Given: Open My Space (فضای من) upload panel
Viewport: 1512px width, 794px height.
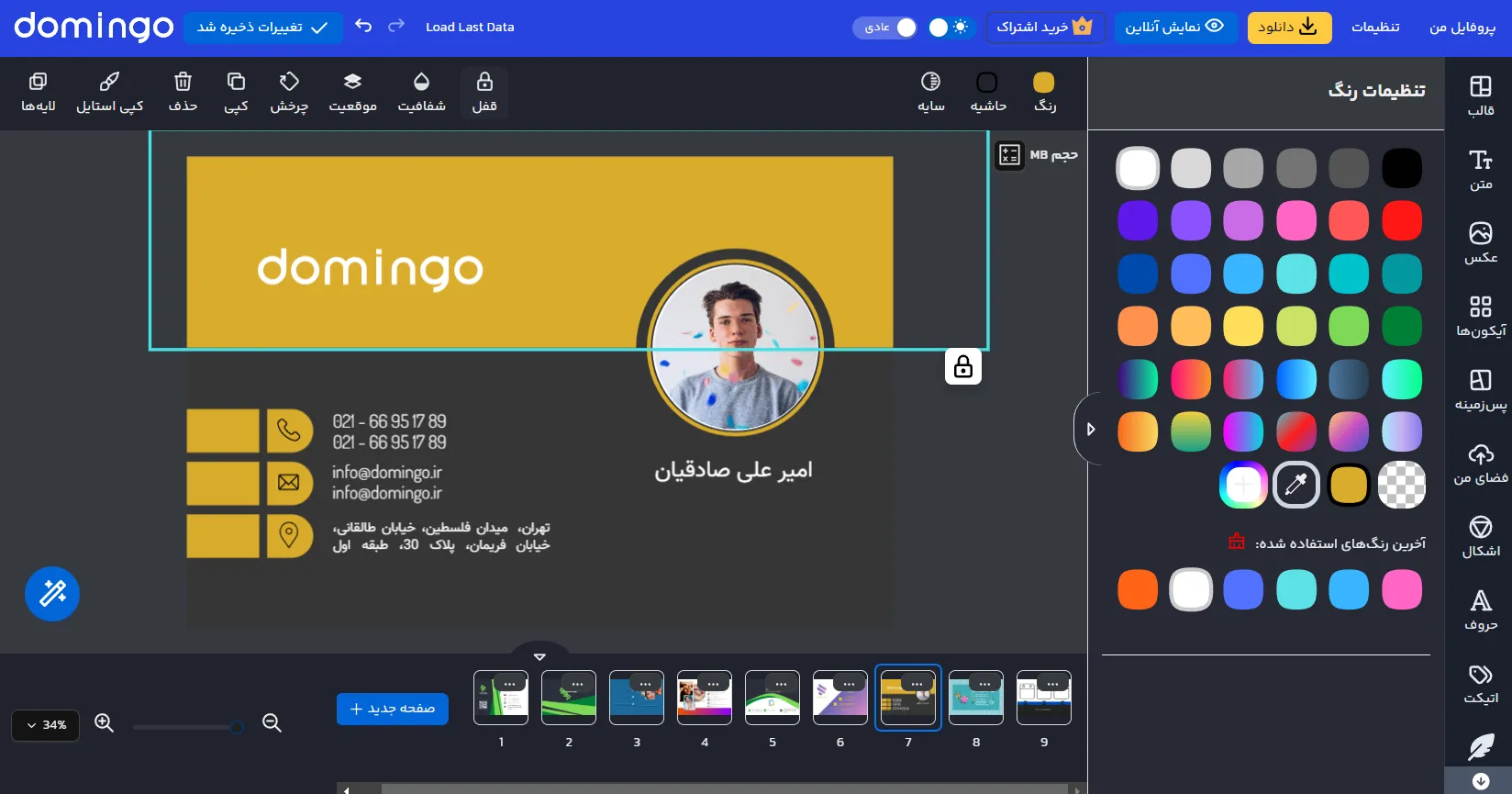Looking at the screenshot, I should point(1481,464).
